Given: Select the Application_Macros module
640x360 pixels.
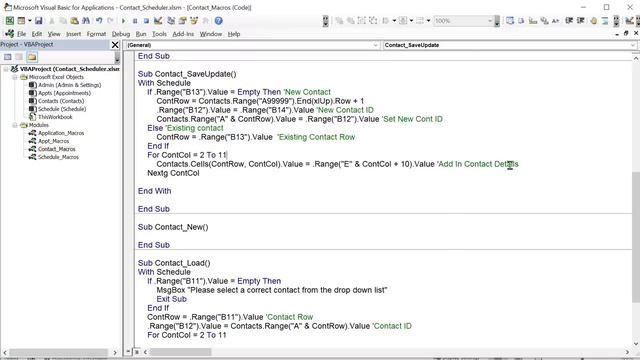Looking at the screenshot, I should pos(61,133).
